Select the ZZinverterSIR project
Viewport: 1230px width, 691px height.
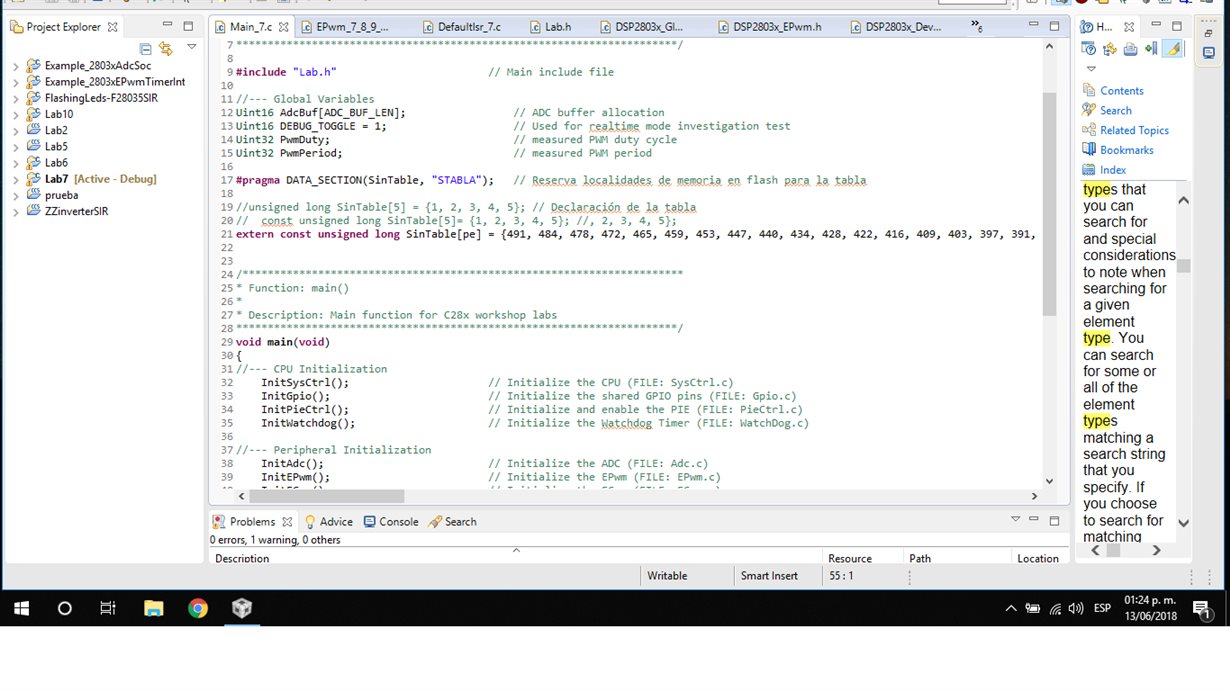pyautogui.click(x=76, y=211)
